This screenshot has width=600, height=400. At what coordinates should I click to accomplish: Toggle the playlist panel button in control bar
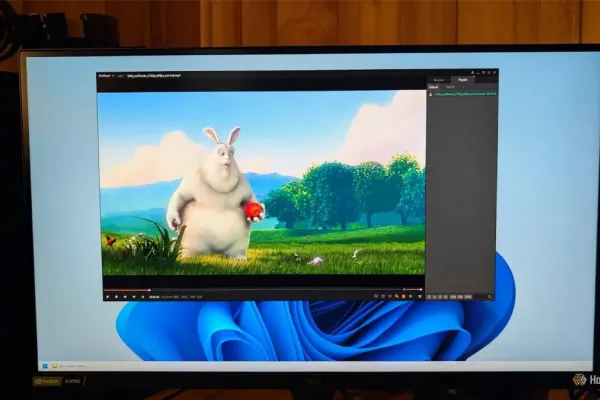pos(420,296)
